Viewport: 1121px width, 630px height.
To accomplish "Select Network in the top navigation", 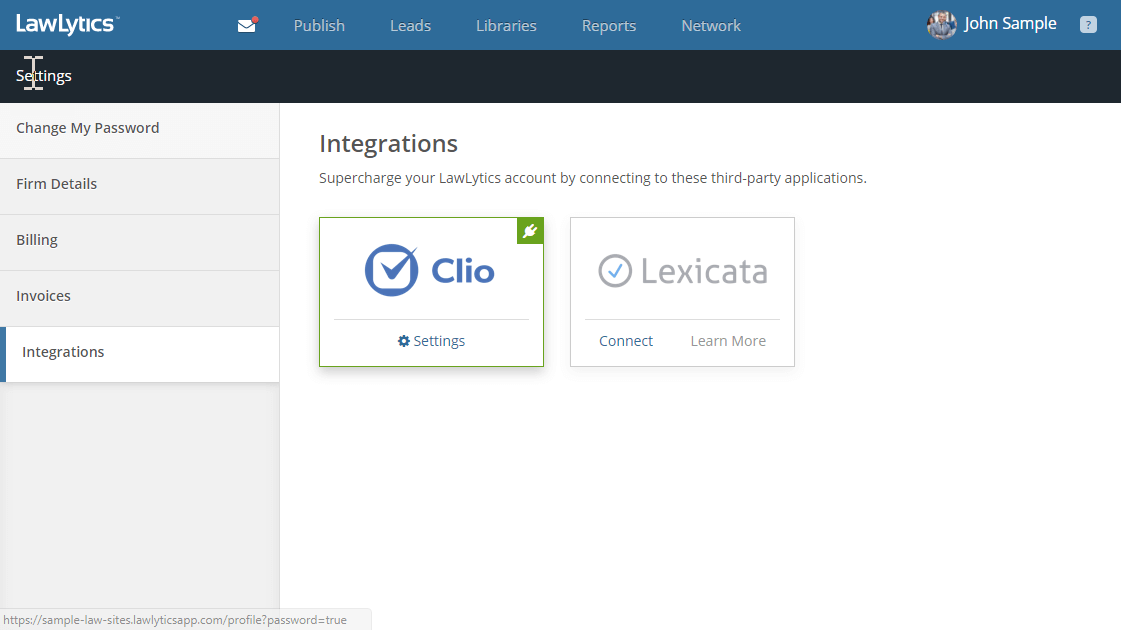I will click(711, 26).
